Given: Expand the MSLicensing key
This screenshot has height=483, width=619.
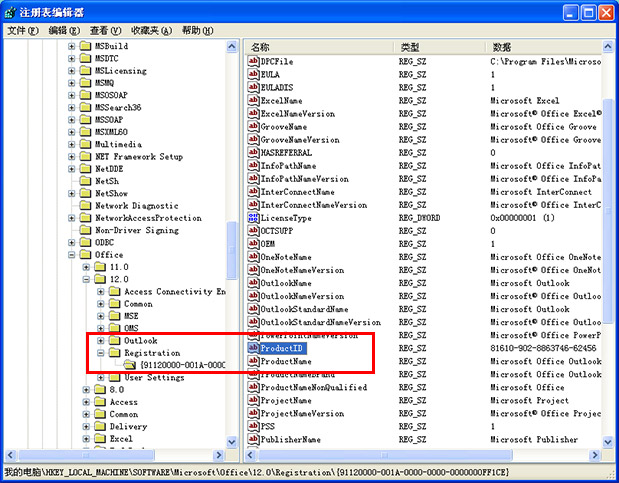Looking at the screenshot, I should 71,71.
